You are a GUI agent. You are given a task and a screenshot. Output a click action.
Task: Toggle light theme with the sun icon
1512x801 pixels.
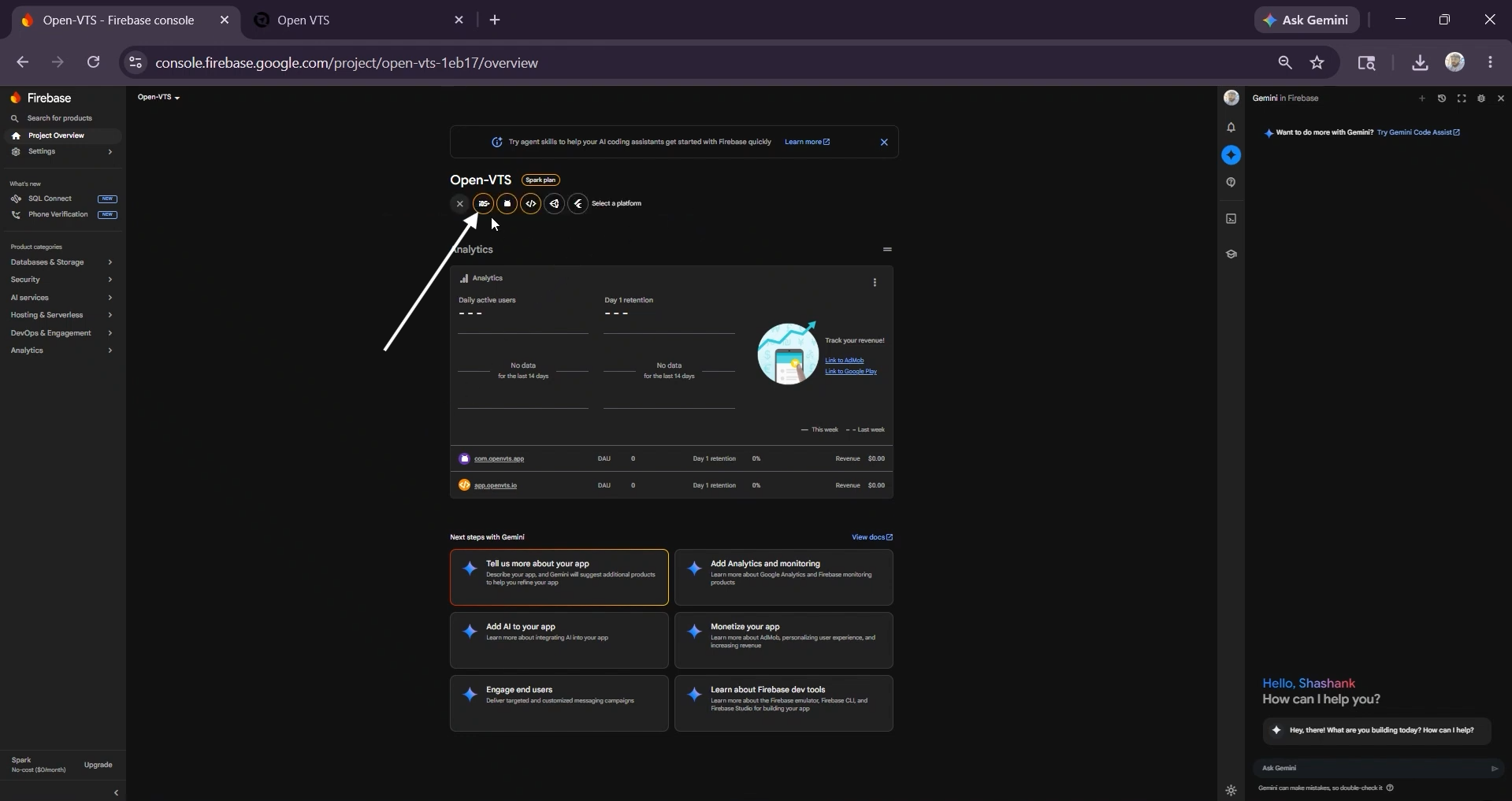coord(1232,791)
